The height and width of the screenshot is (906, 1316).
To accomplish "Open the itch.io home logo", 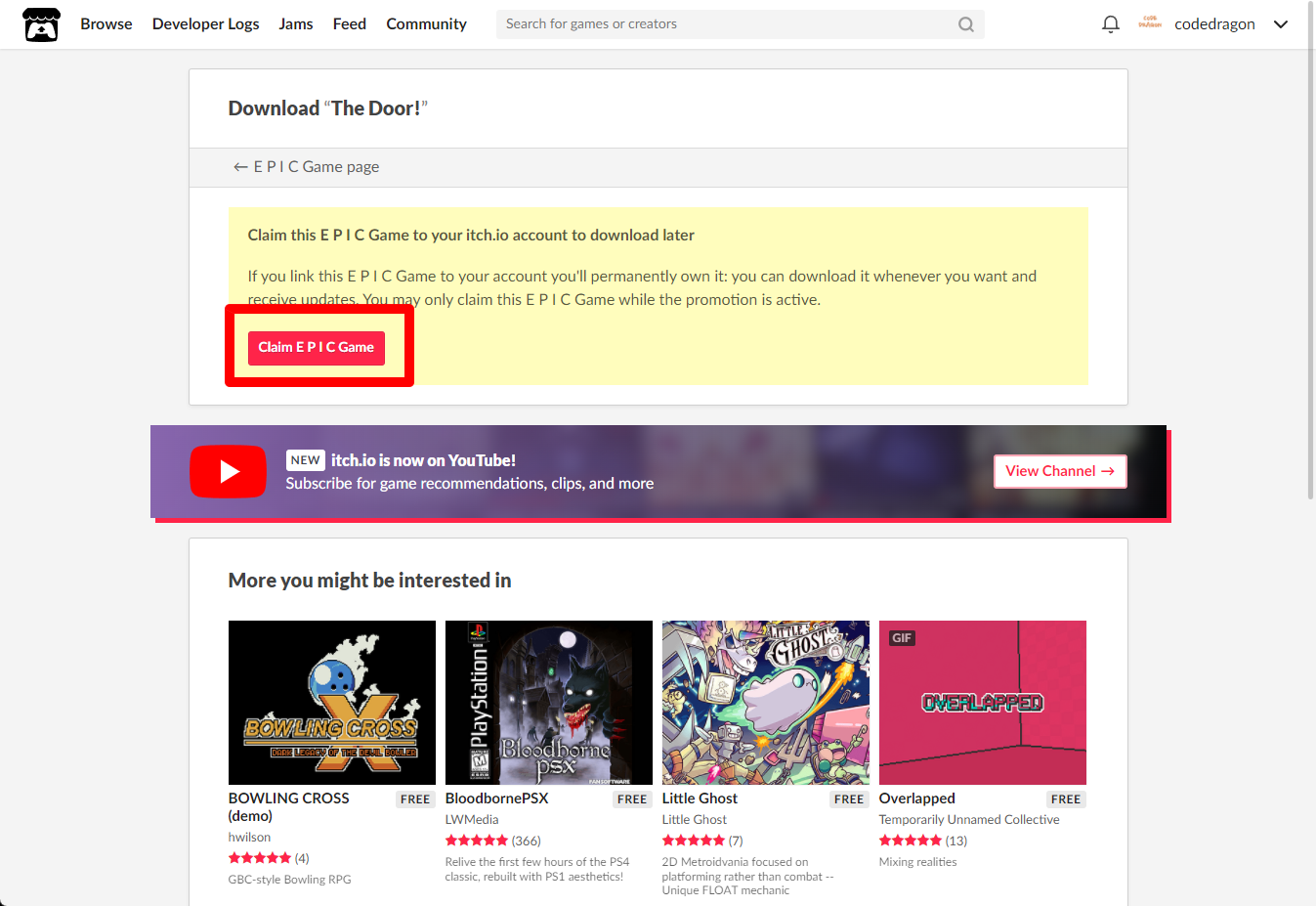I will pos(41,24).
